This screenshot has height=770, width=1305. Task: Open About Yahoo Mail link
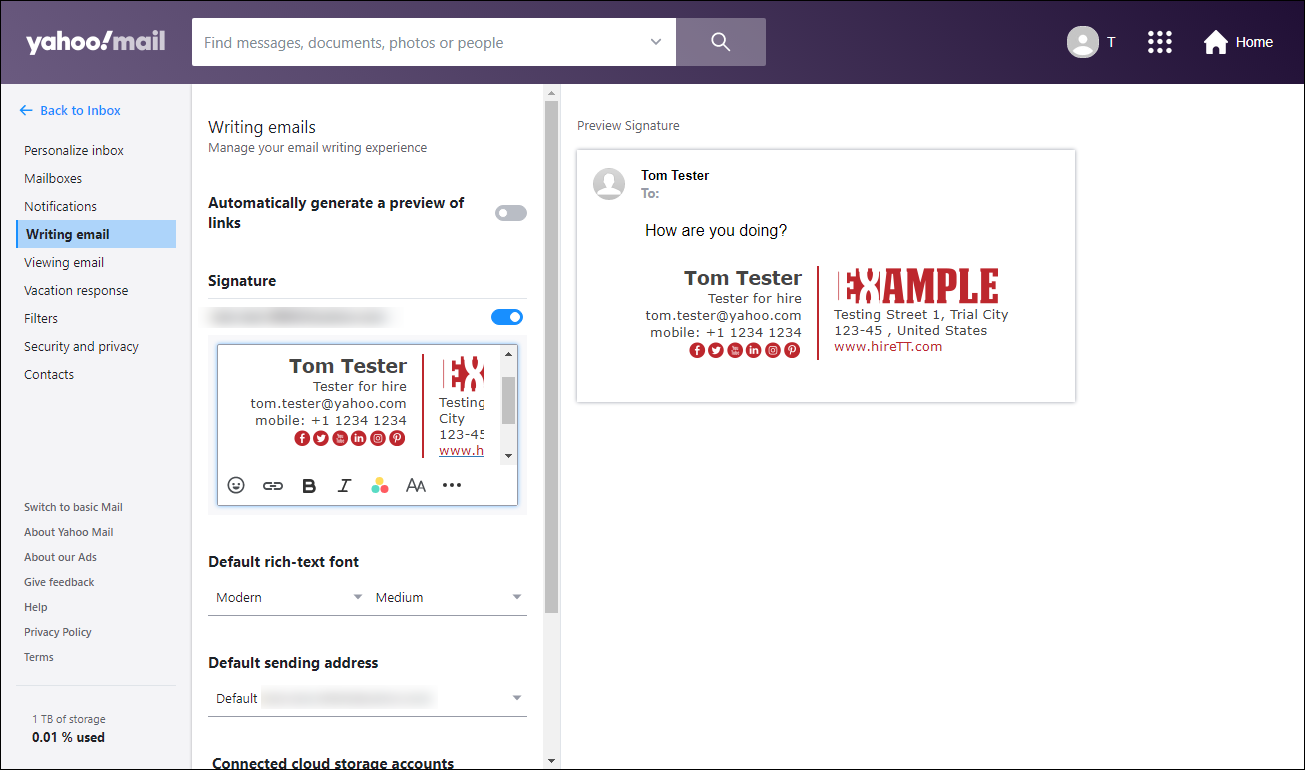[x=69, y=532]
